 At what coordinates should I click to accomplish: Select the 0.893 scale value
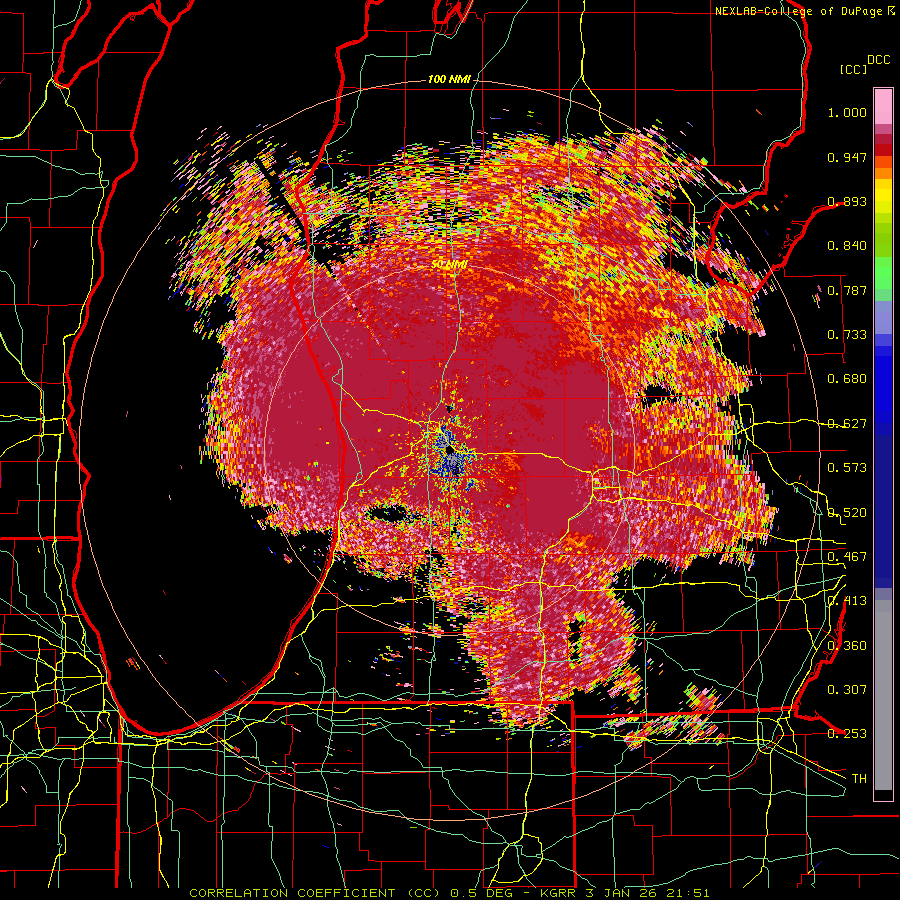pyautogui.click(x=847, y=201)
